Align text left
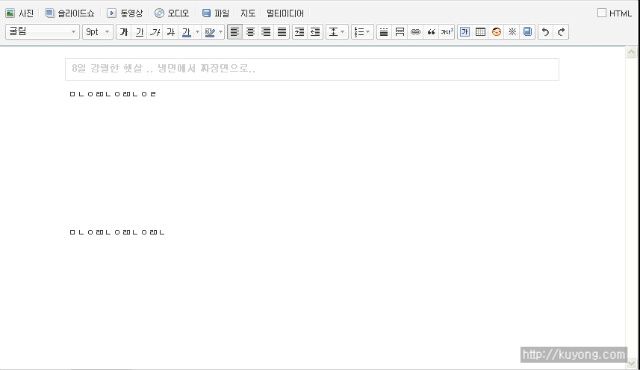Viewport: 640px width, 370px height. tap(235, 32)
